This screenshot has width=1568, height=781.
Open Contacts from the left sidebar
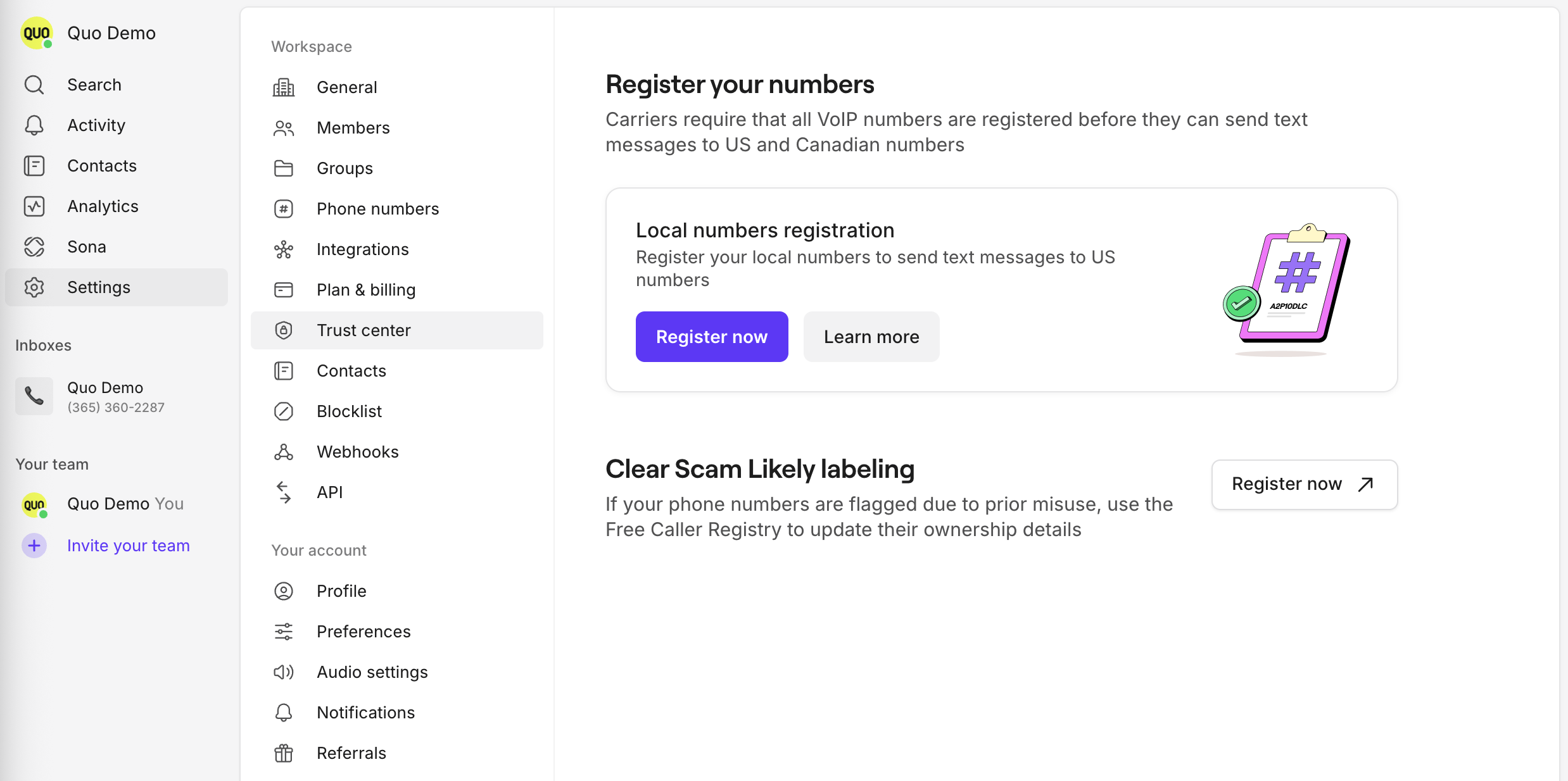tap(101, 165)
